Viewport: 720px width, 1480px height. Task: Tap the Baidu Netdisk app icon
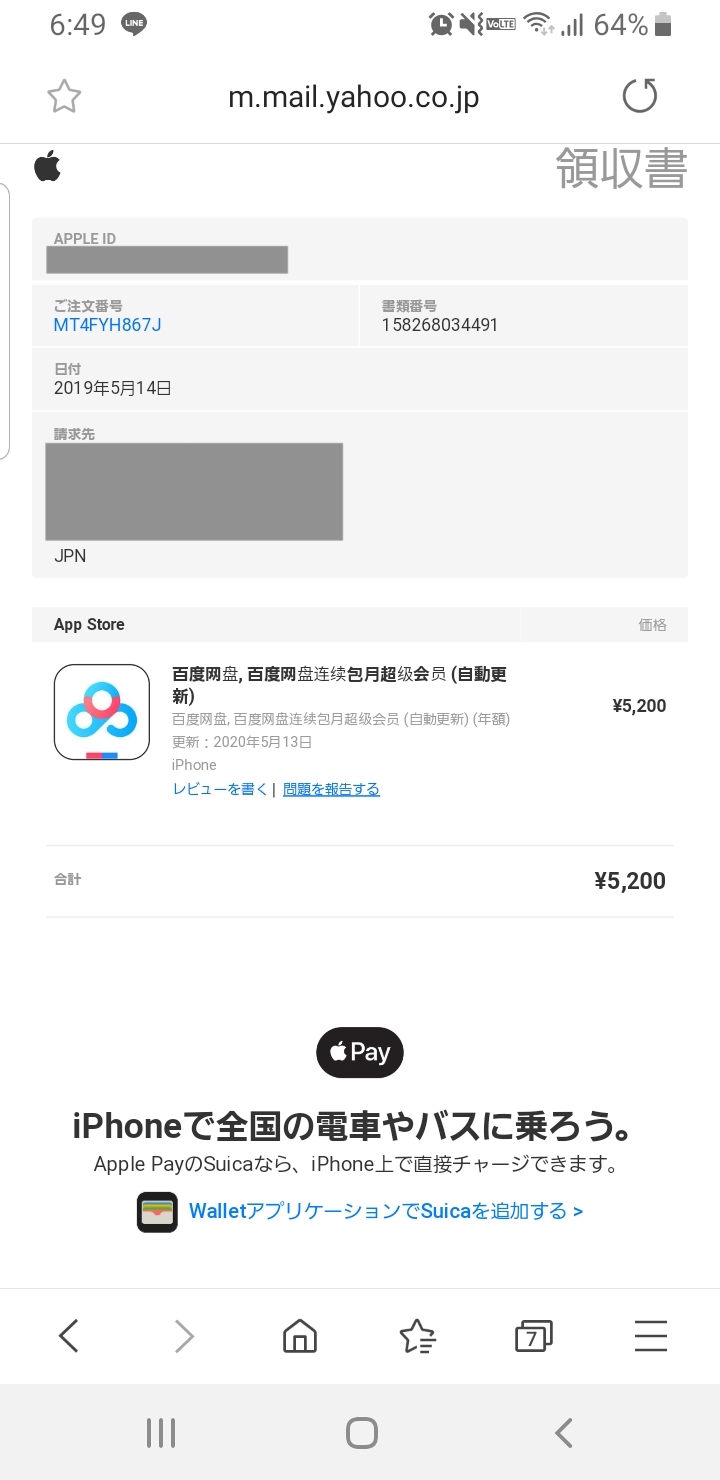coord(101,712)
